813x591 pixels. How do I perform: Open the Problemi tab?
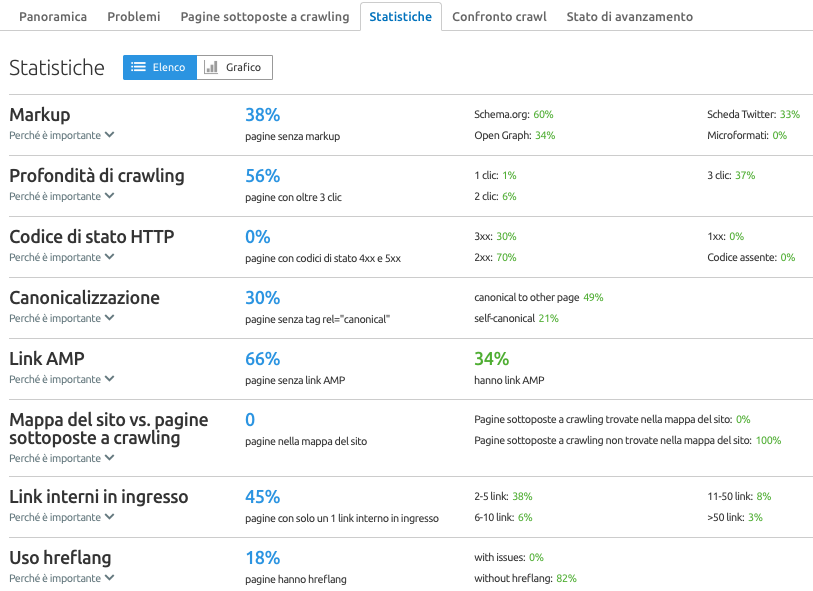tap(133, 16)
